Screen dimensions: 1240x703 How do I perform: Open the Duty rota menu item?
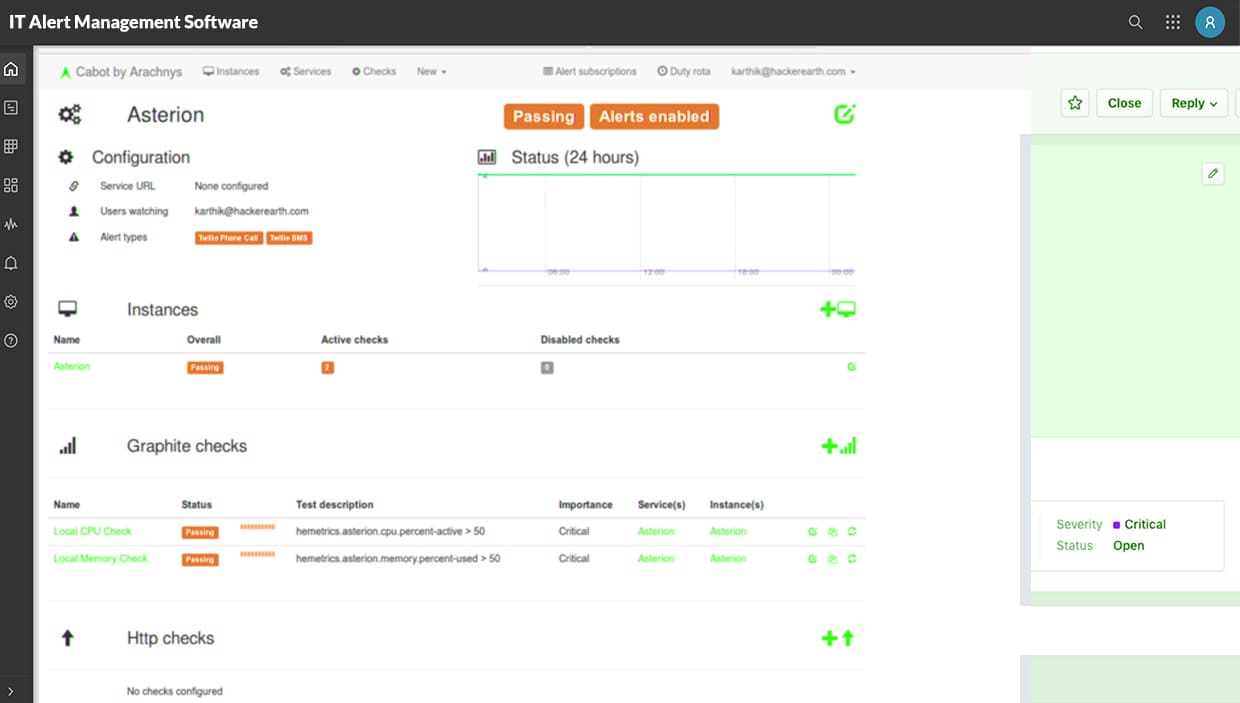point(684,71)
